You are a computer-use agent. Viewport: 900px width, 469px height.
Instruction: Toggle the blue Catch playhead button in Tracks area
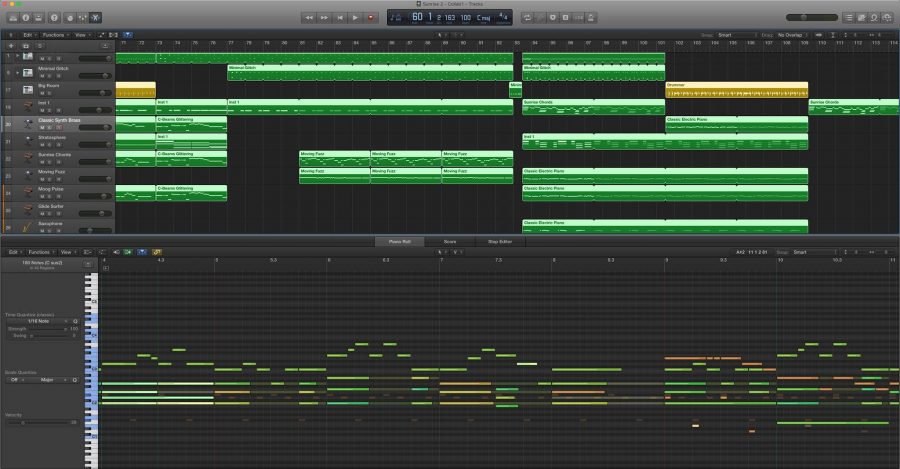[127, 35]
